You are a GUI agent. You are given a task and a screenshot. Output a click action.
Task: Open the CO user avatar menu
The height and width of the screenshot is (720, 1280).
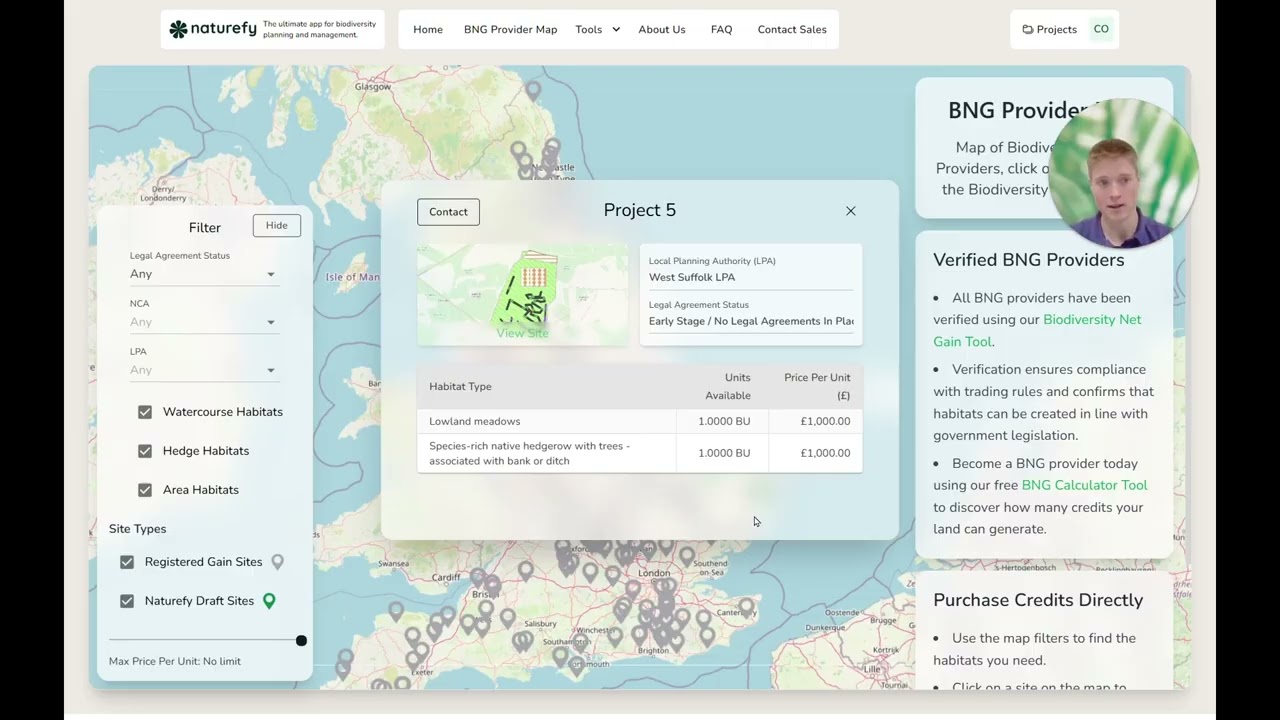click(1101, 29)
